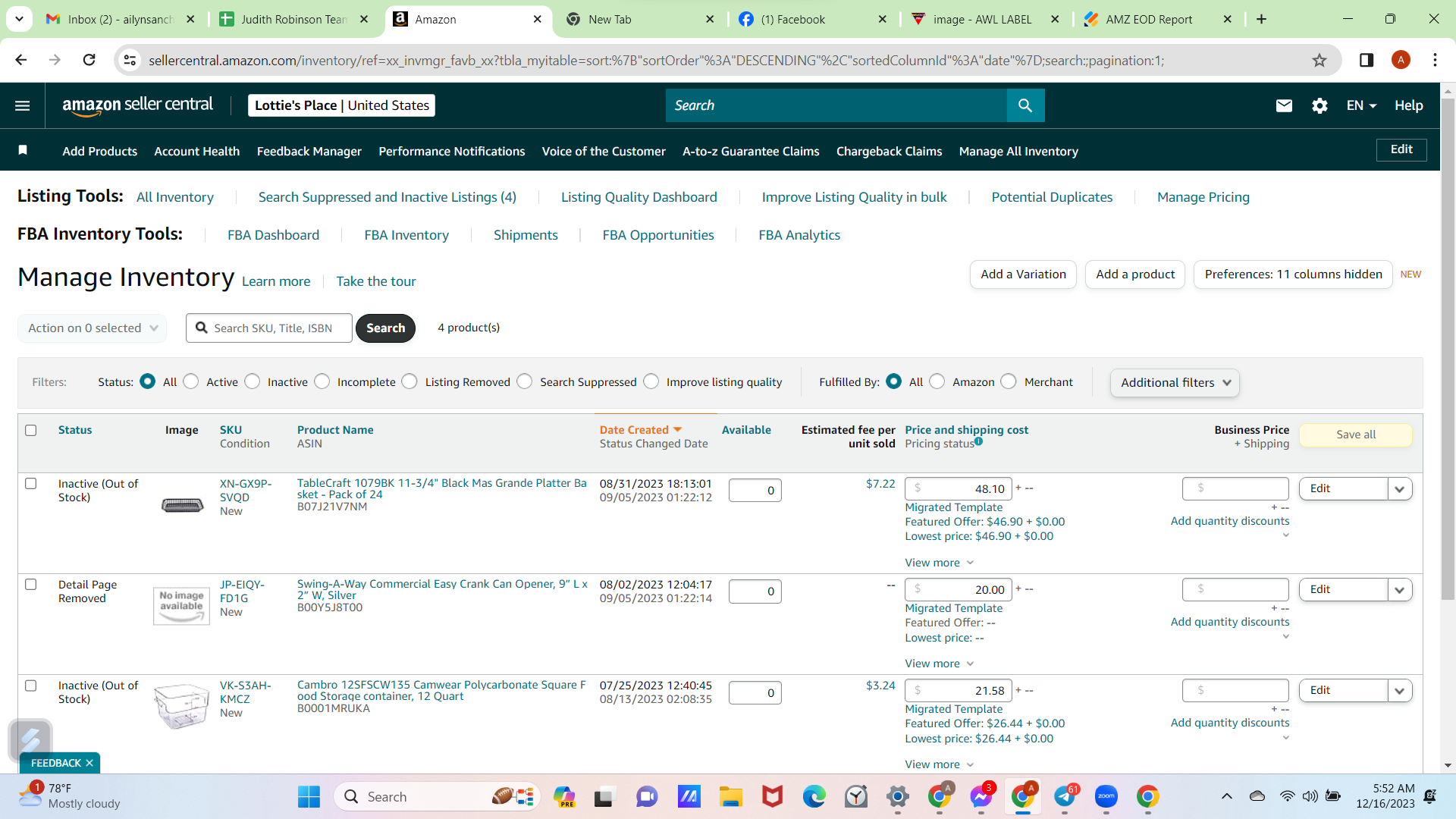1456x819 pixels.
Task: Click the Cambro container product thumbnail
Action: coord(181,705)
